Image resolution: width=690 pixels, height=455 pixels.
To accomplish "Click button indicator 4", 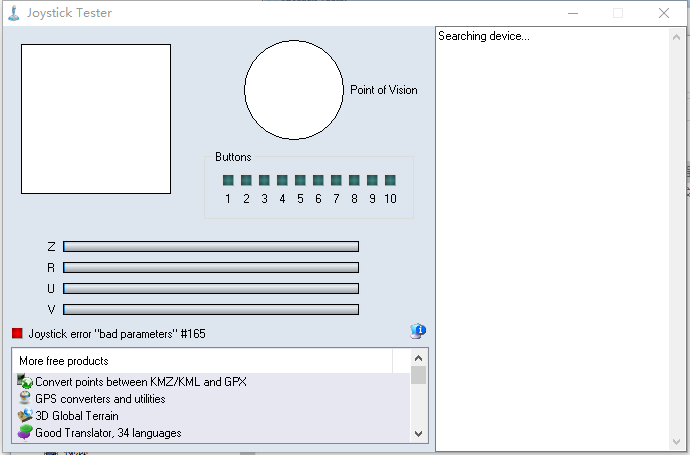I will click(x=282, y=180).
